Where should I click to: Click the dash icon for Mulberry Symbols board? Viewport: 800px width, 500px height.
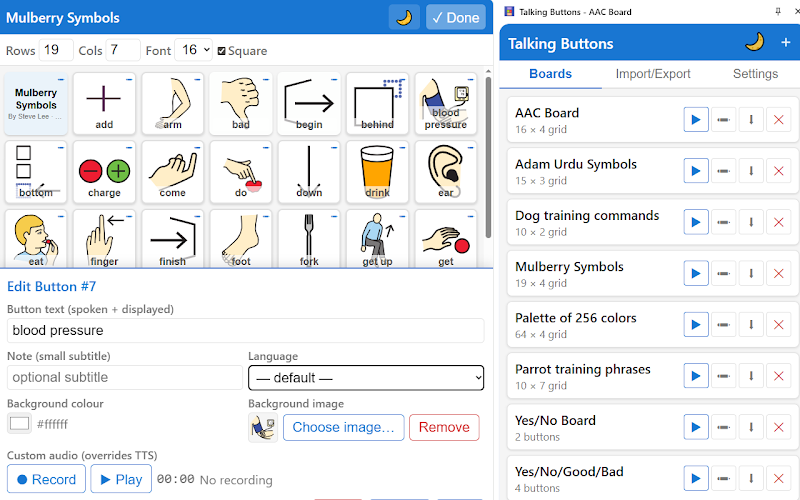pyautogui.click(x=723, y=273)
